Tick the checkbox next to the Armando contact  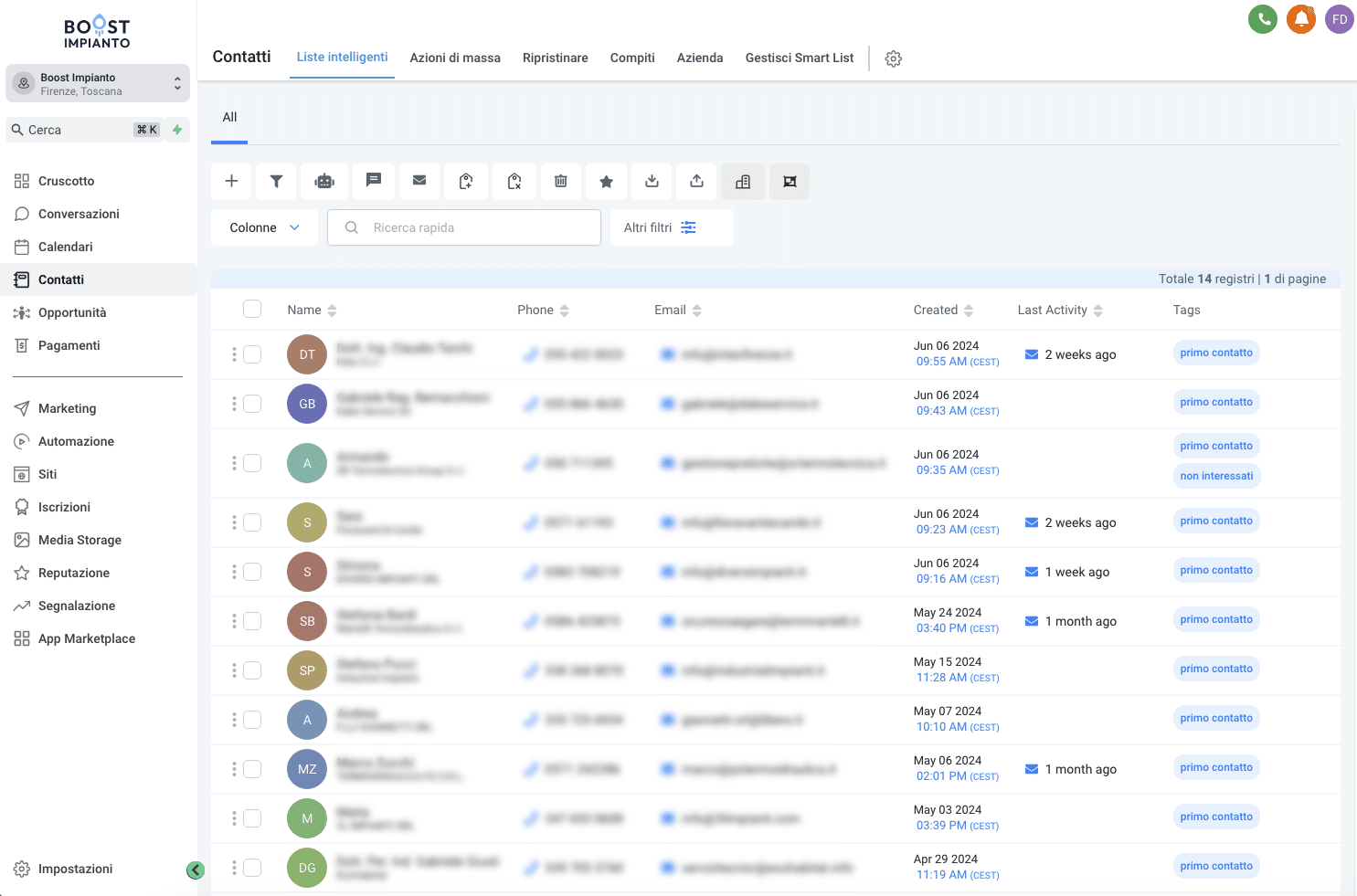pos(252,463)
